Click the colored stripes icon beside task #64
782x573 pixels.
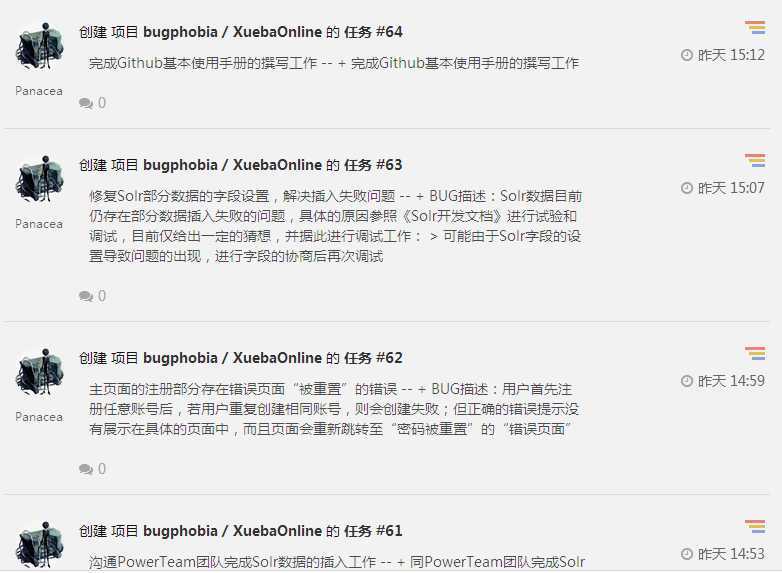pyautogui.click(x=755, y=27)
